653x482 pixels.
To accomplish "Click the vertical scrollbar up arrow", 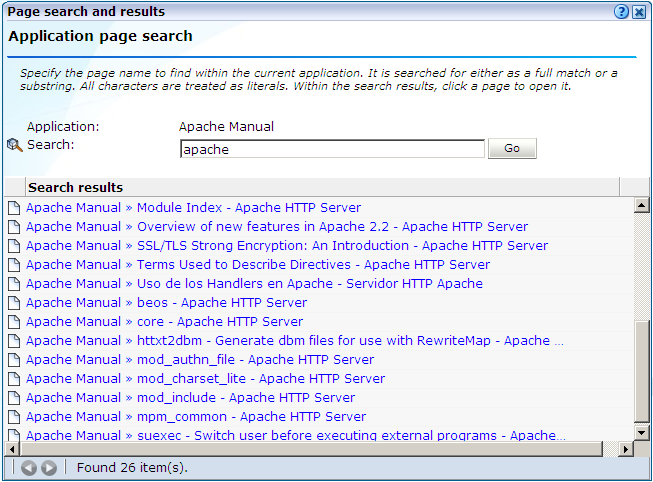I will tap(641, 205).
